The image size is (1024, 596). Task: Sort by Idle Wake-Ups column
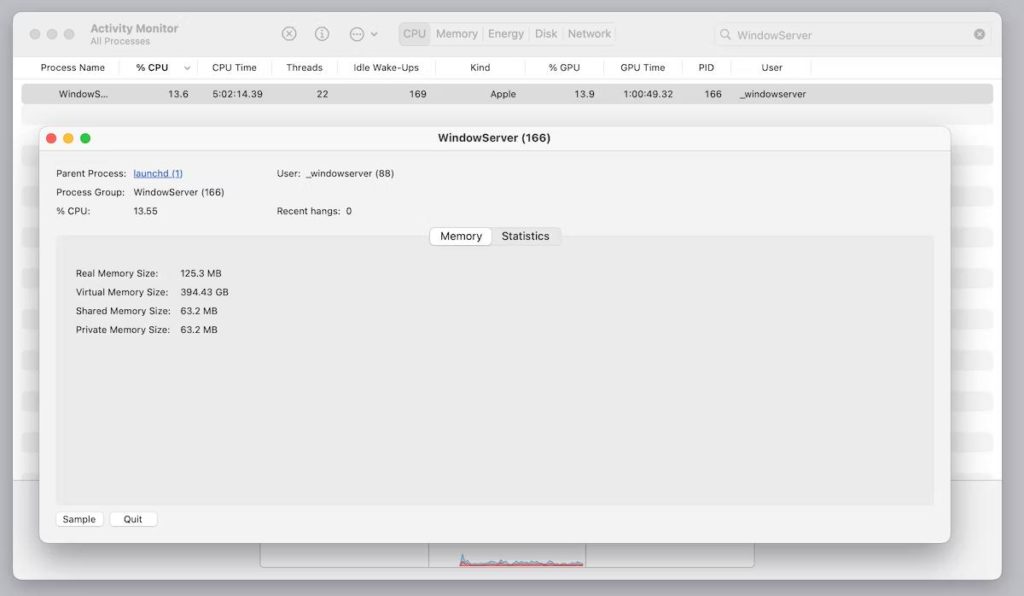point(386,68)
